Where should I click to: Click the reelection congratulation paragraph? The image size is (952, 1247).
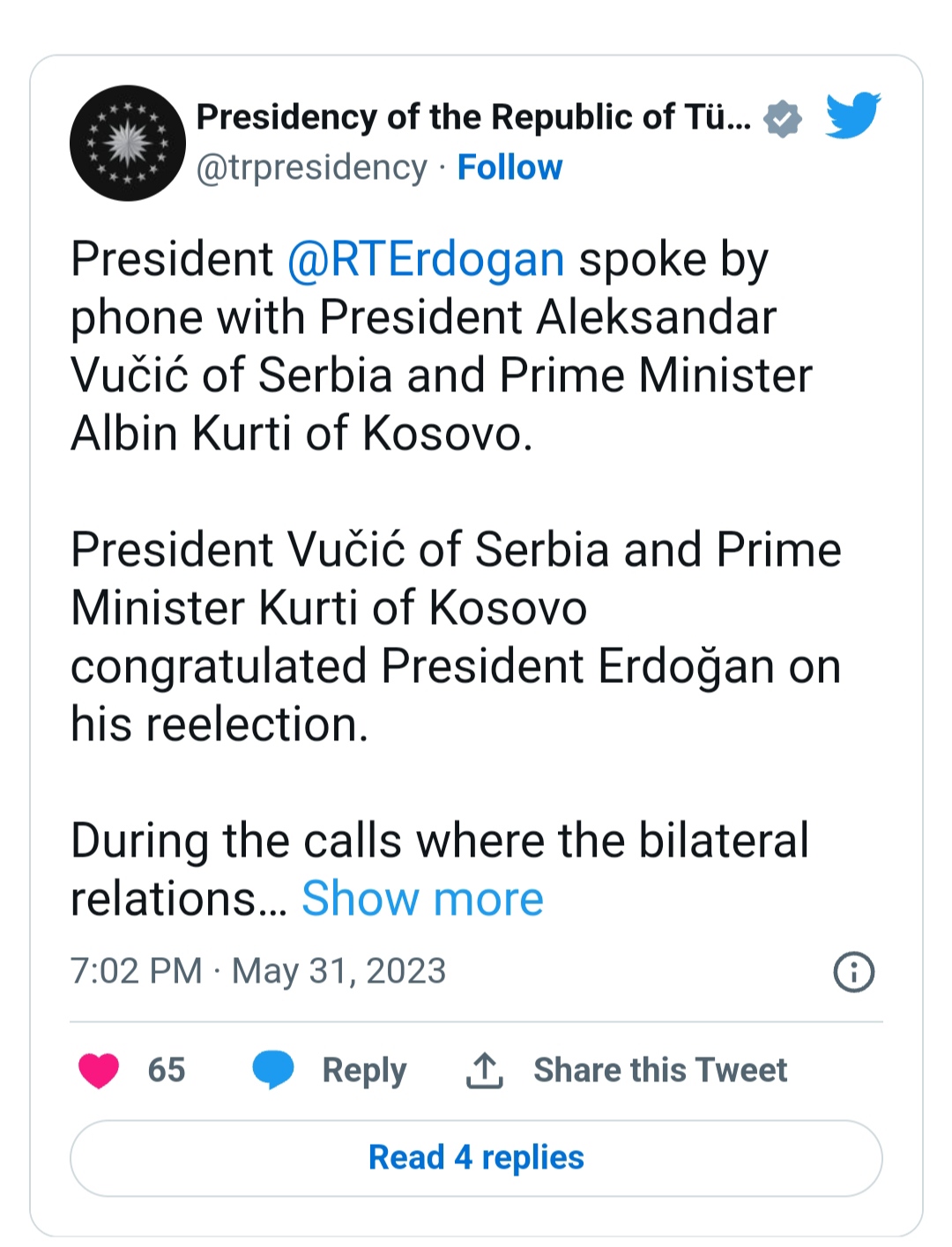[456, 637]
